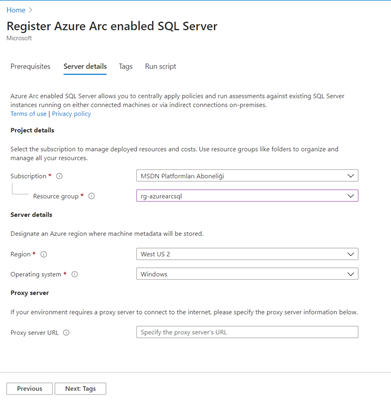Open the Run script tab
The width and height of the screenshot is (391, 402).
[160, 66]
